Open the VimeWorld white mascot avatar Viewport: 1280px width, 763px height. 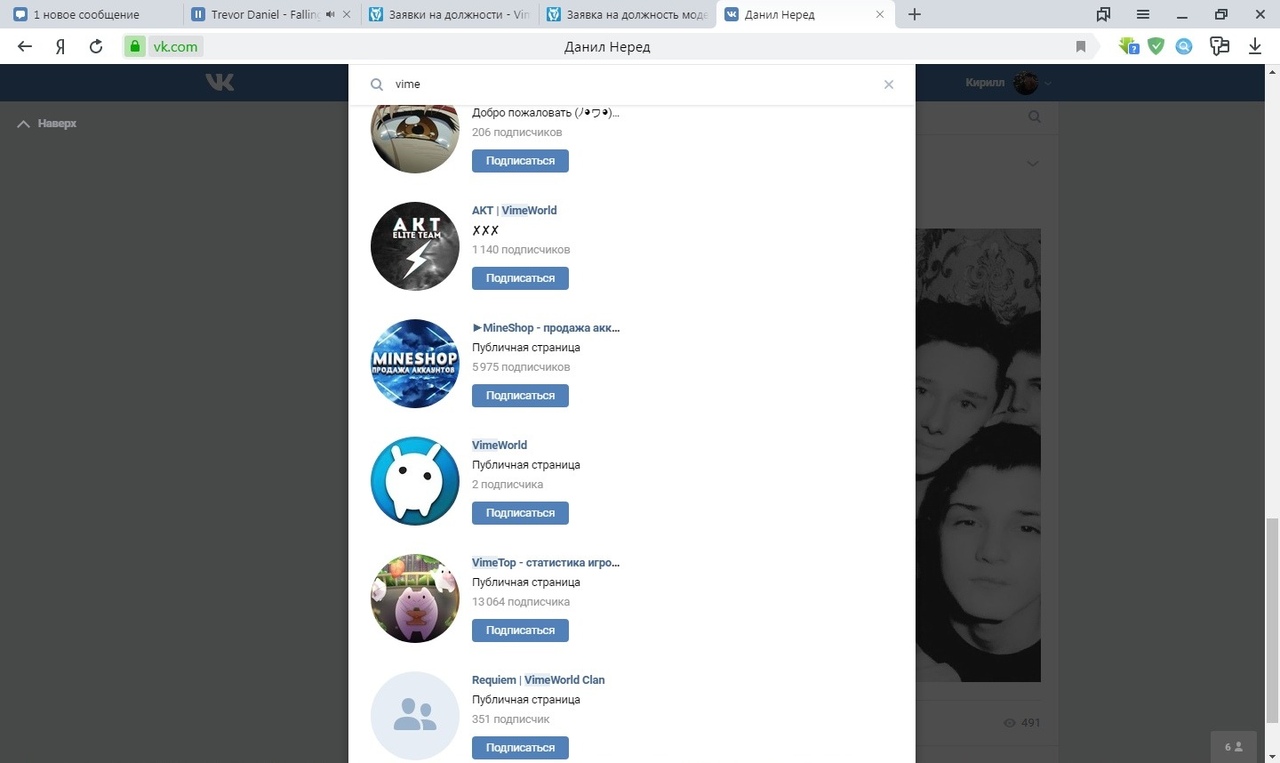pos(415,481)
